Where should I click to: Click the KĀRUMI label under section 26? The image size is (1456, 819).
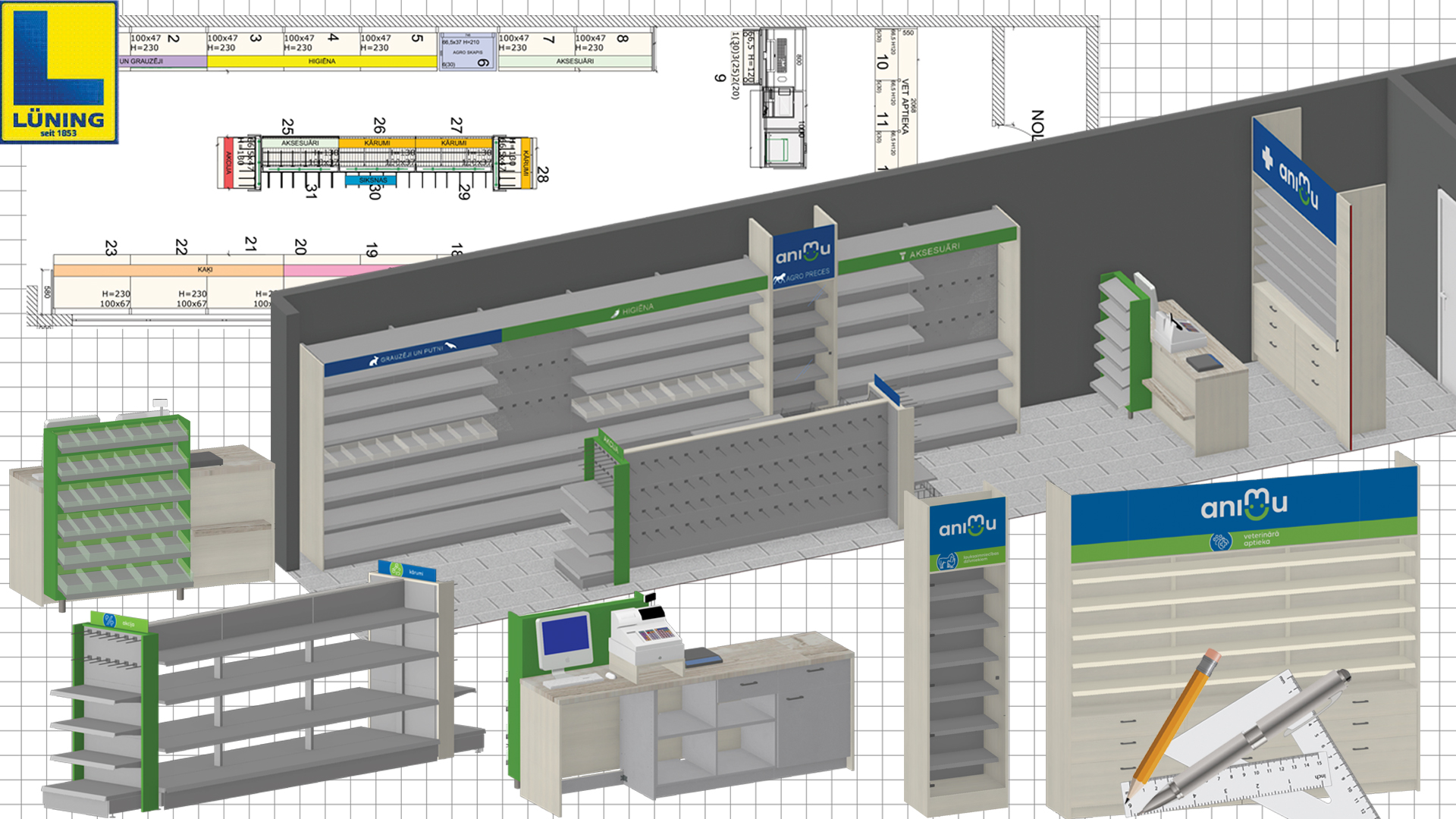[x=377, y=143]
